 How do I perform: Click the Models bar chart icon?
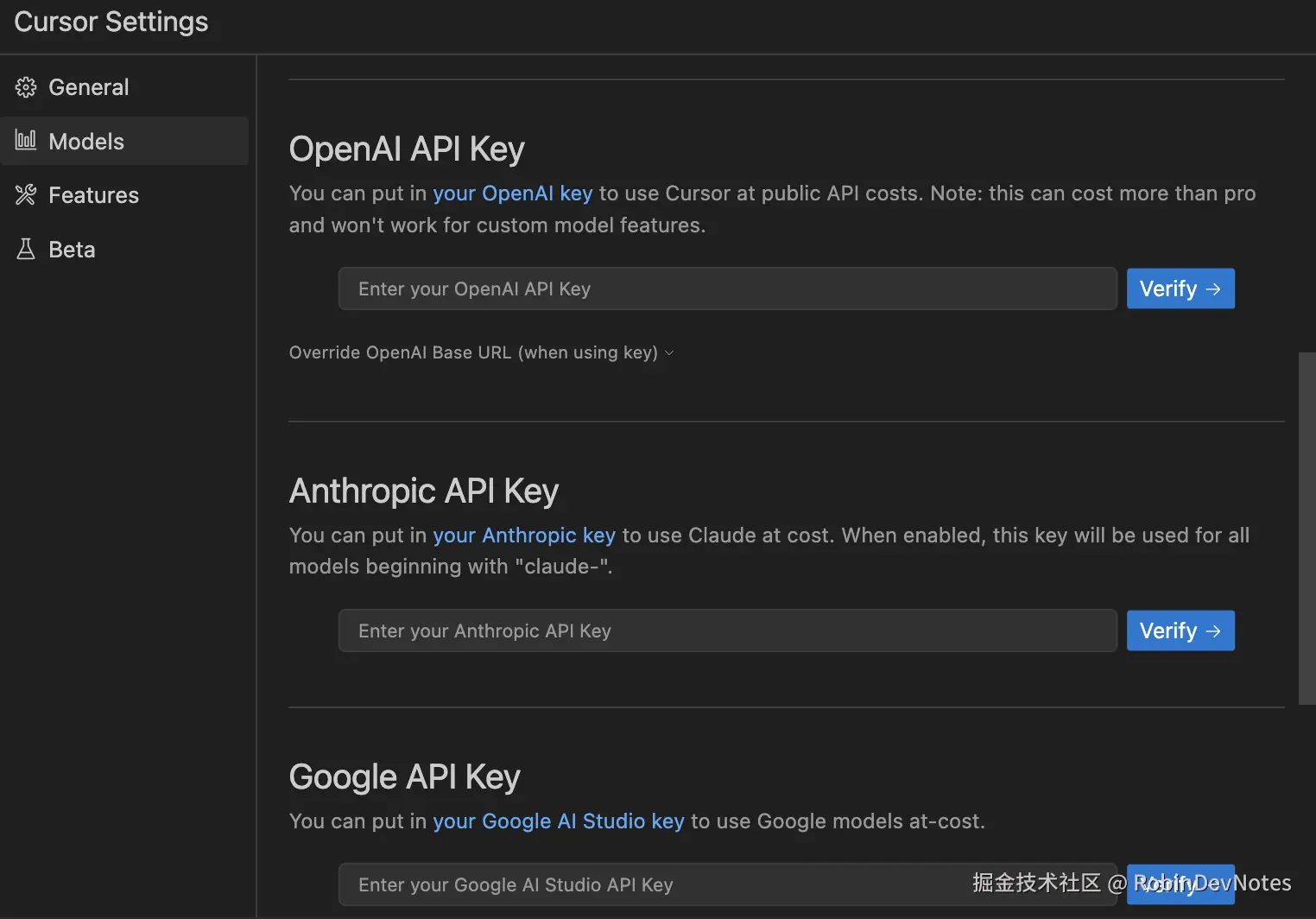[x=26, y=141]
